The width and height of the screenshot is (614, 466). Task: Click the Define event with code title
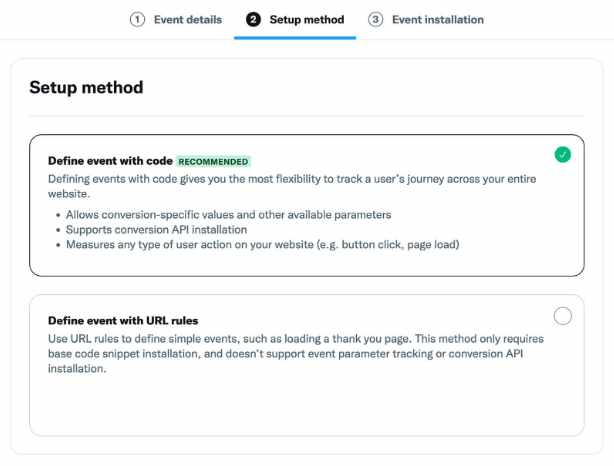pyautogui.click(x=110, y=161)
